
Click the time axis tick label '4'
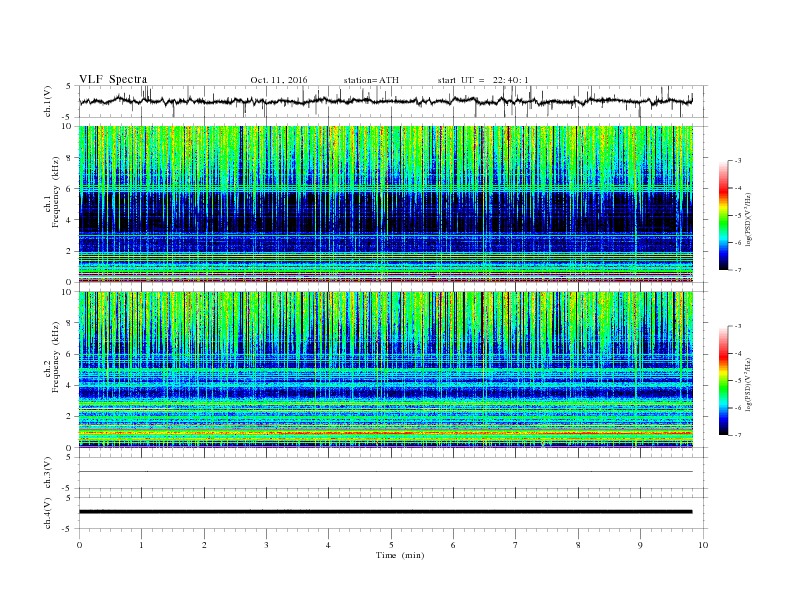click(x=329, y=545)
